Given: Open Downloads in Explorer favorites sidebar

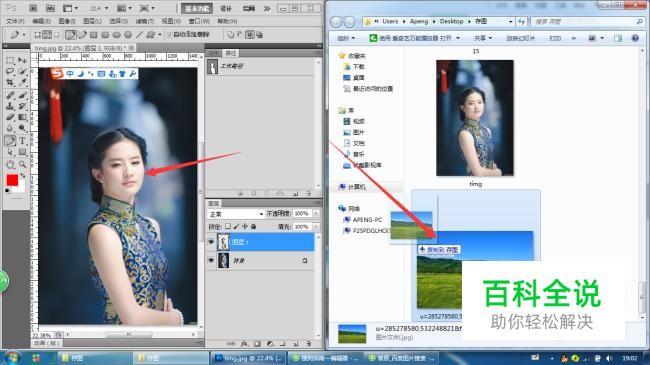Looking at the screenshot, I should pyautogui.click(x=354, y=66).
